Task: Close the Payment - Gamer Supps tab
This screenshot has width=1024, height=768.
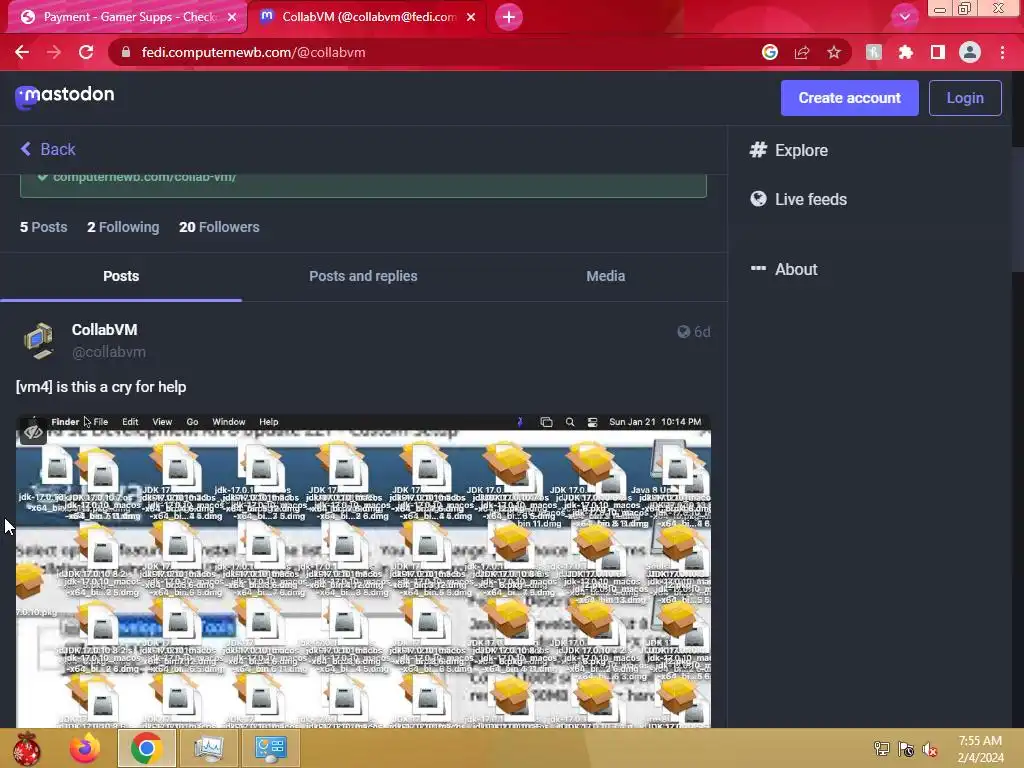Action: [x=232, y=17]
